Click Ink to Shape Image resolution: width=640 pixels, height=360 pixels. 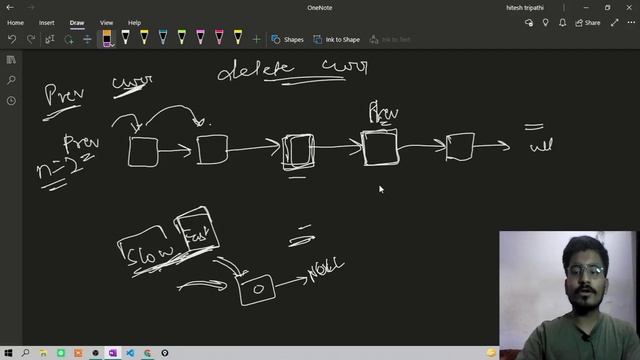336,40
